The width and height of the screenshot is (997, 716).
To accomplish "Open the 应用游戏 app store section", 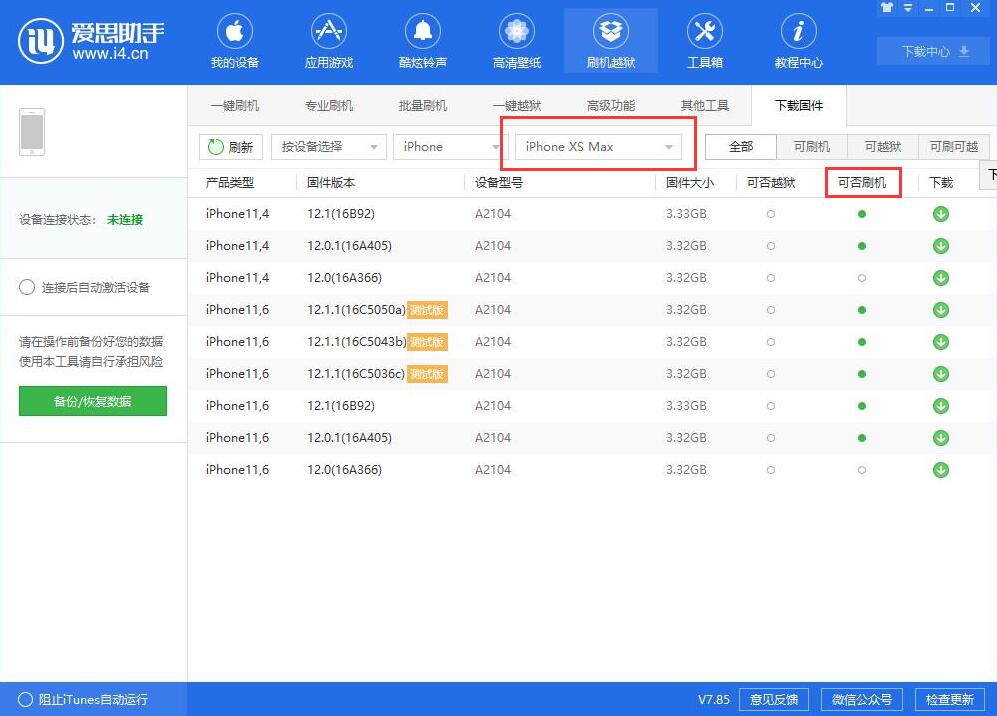I will click(x=328, y=40).
